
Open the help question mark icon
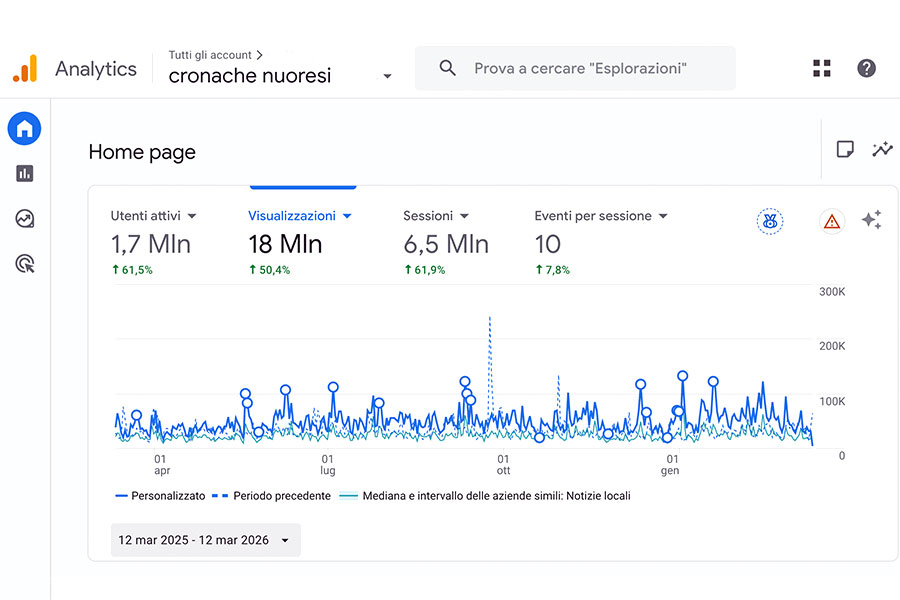[866, 68]
